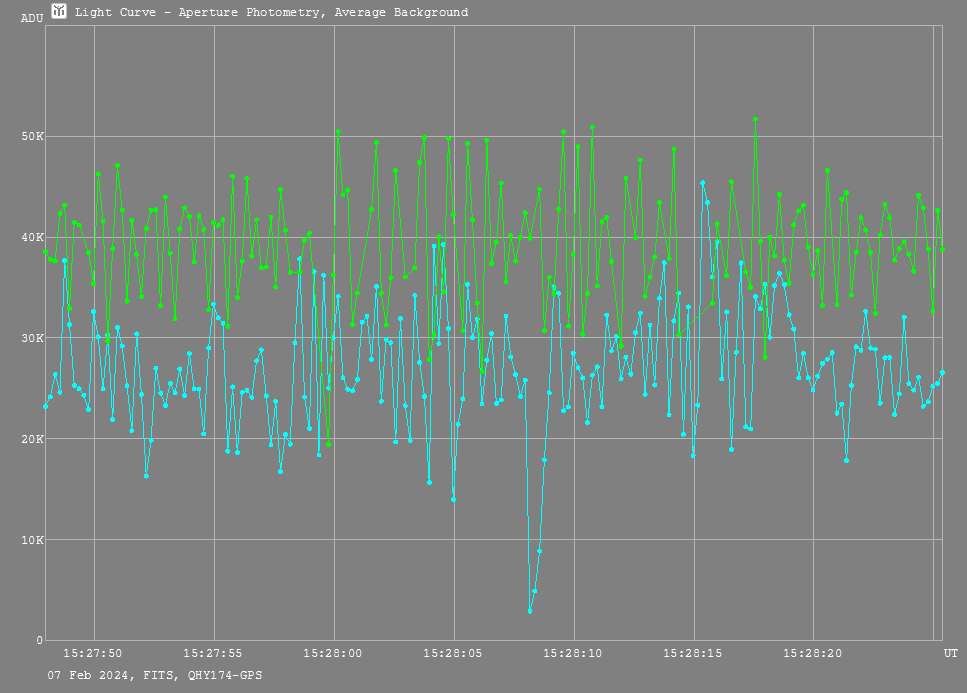The width and height of the screenshot is (967, 693).
Task: Click the 15:27:55 time label
Action: pyautogui.click(x=213, y=653)
